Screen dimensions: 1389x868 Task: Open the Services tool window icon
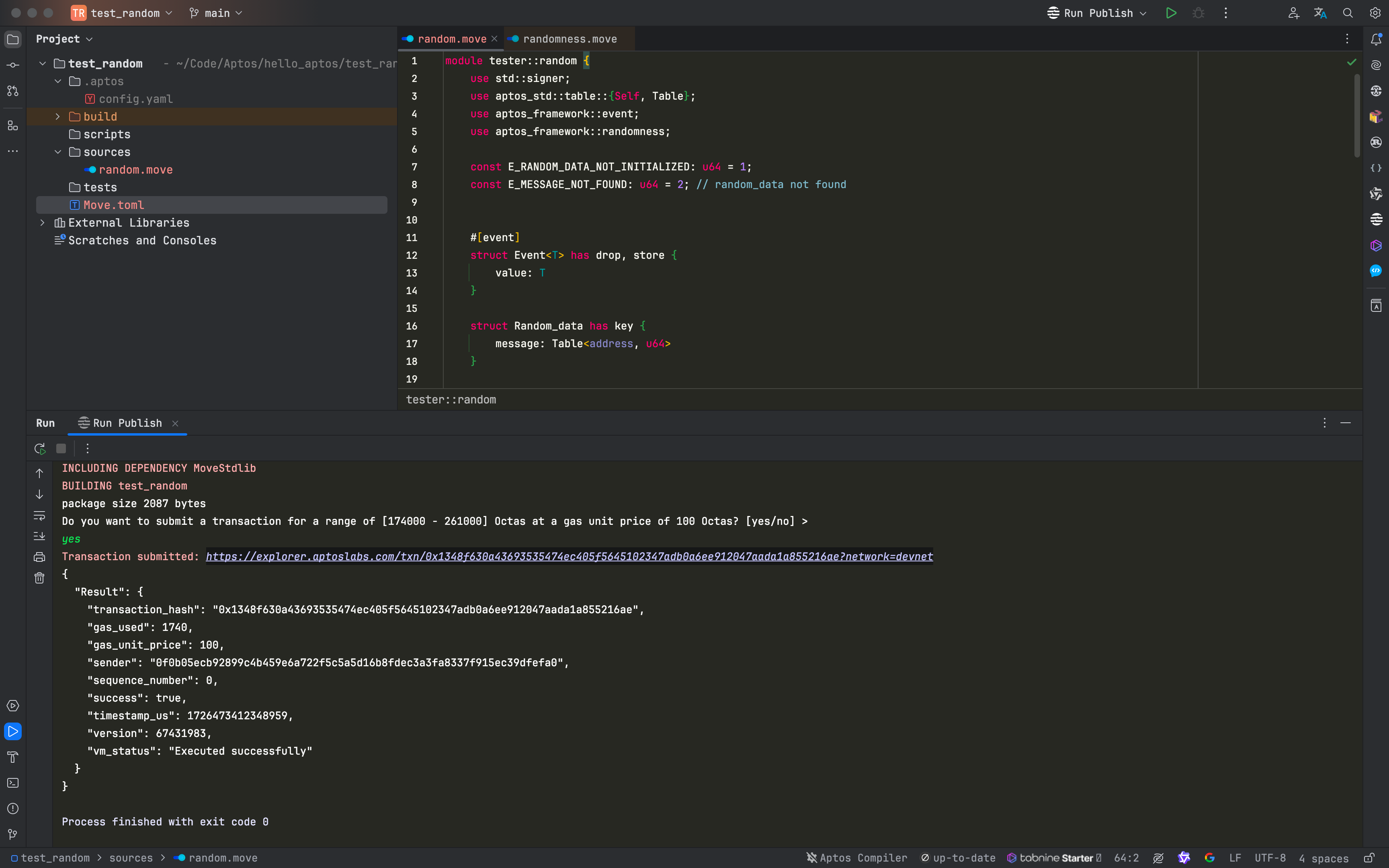click(12, 706)
